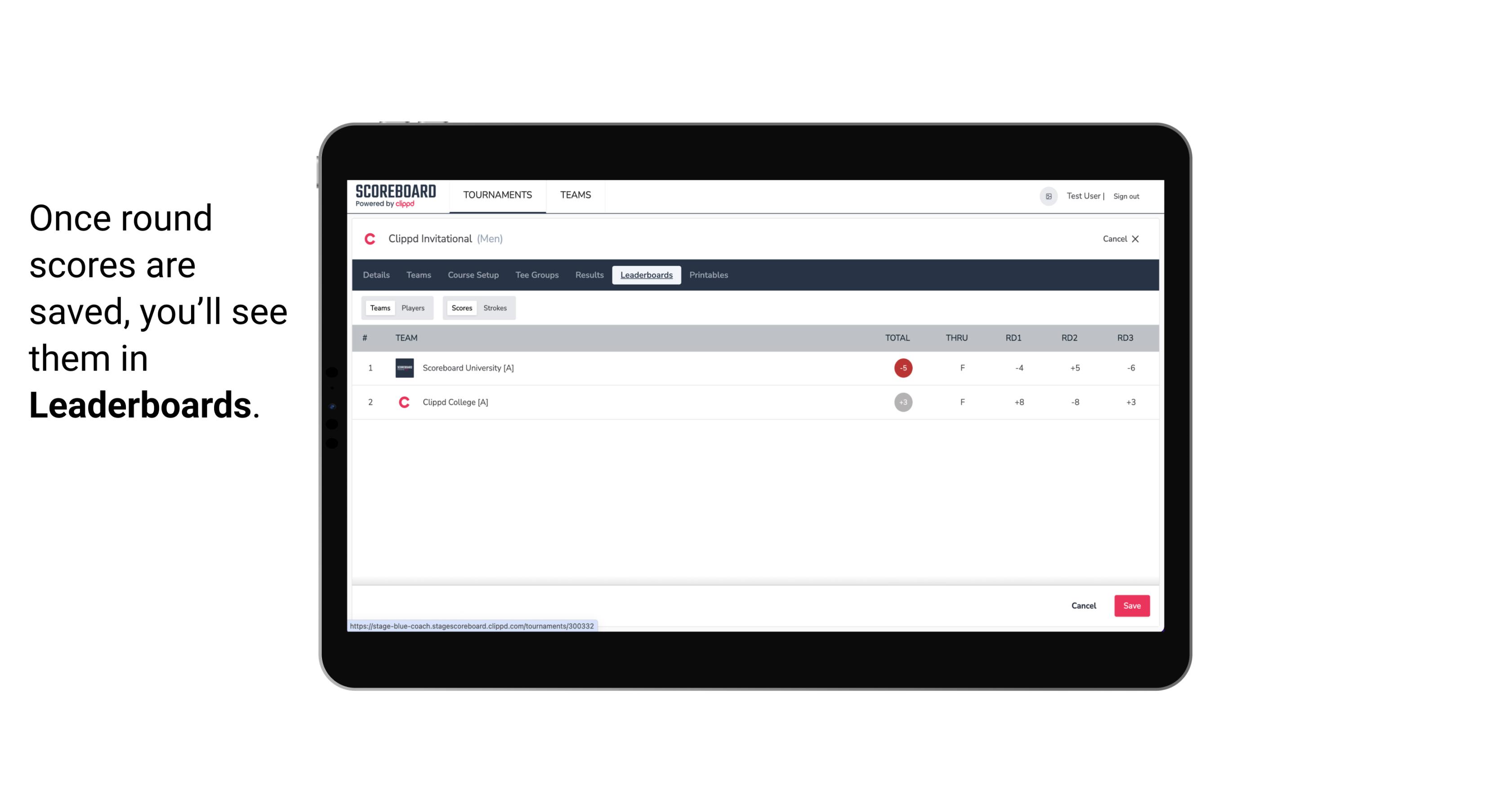Click the Save button

click(1132, 605)
